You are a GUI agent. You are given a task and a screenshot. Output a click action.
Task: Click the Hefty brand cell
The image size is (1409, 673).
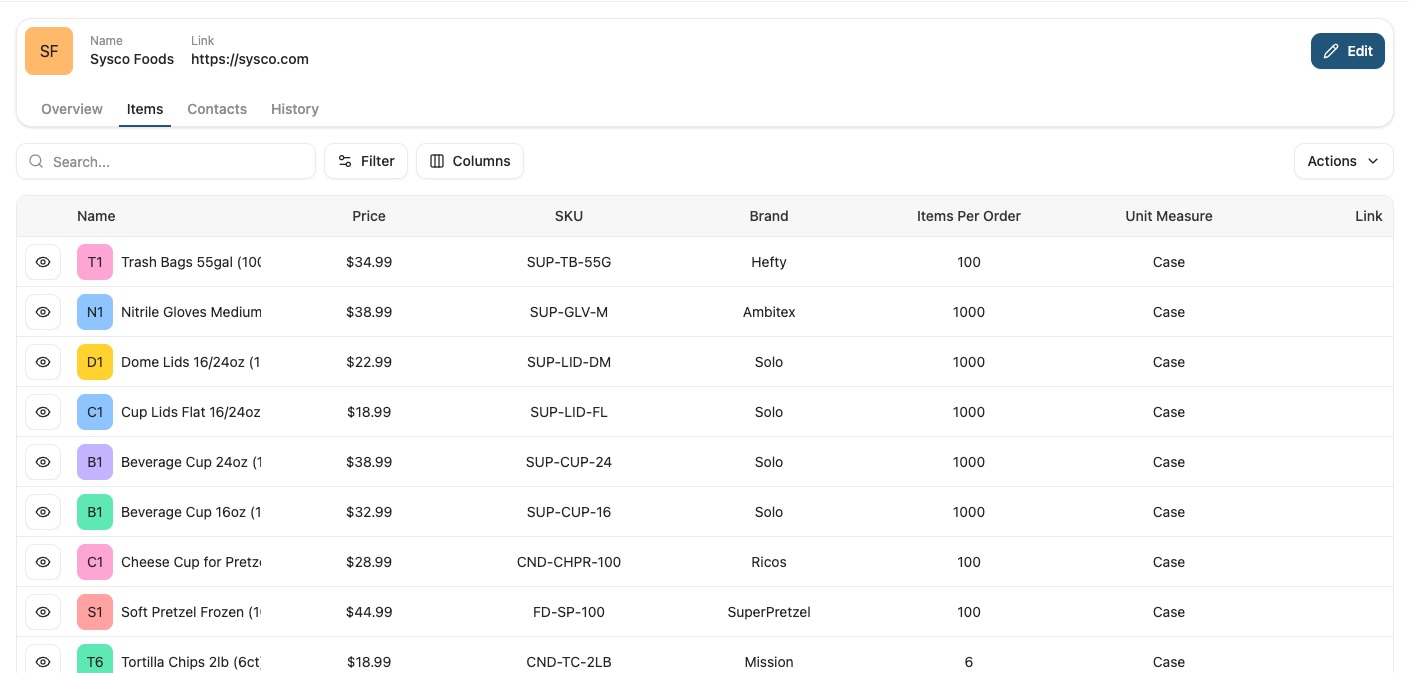coord(769,262)
